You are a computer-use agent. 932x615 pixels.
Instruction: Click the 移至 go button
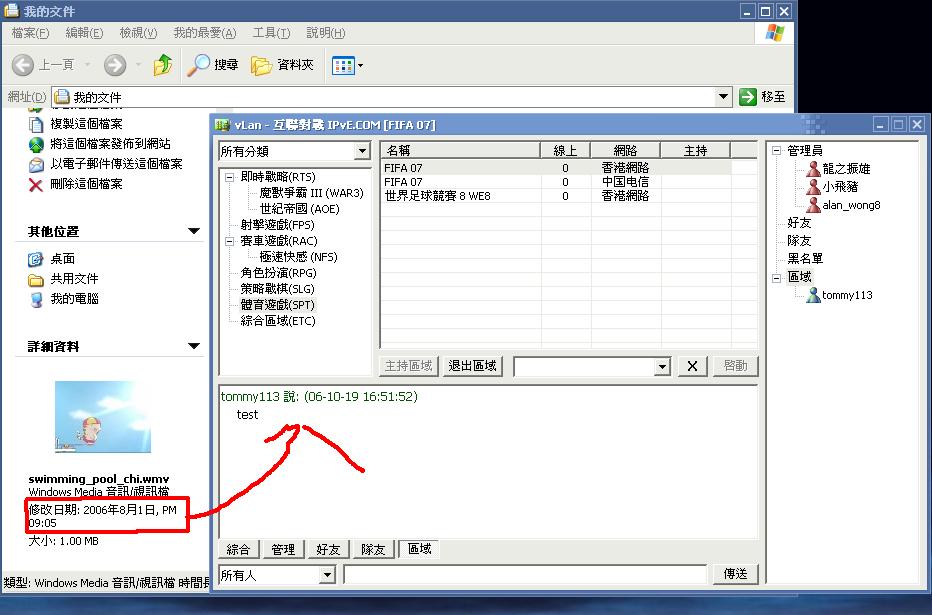tap(762, 96)
